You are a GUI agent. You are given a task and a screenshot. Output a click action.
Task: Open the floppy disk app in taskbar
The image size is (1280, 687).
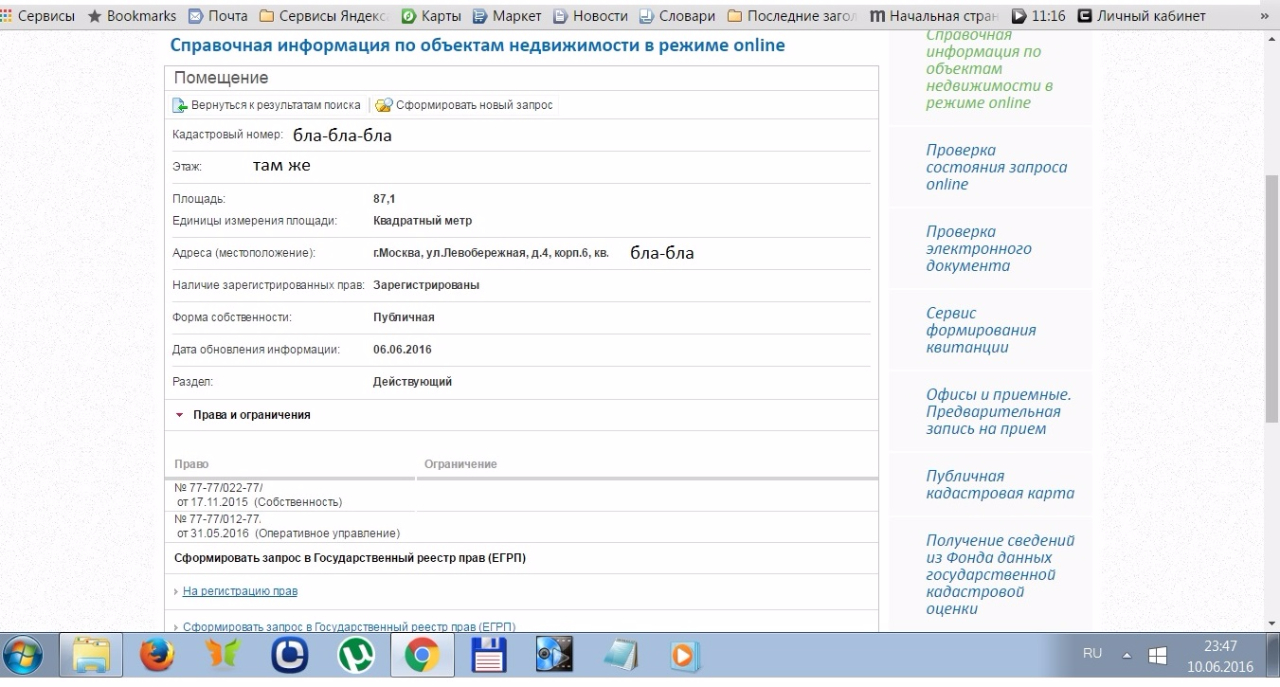click(489, 656)
